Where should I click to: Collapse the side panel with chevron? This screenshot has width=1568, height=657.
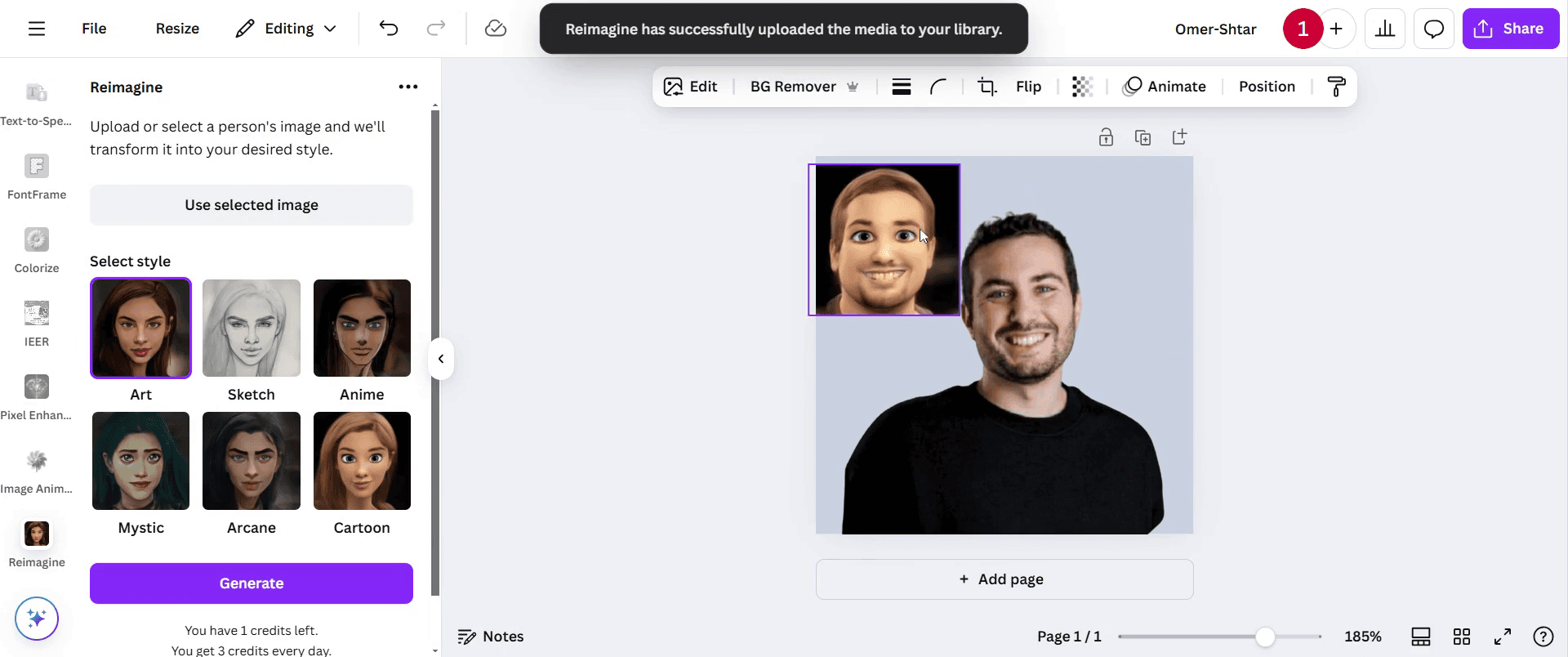441,359
